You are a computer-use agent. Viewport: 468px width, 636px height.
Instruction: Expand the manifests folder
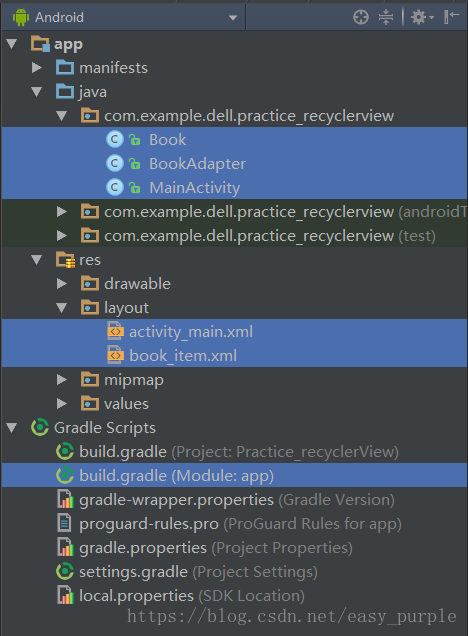coord(37,68)
